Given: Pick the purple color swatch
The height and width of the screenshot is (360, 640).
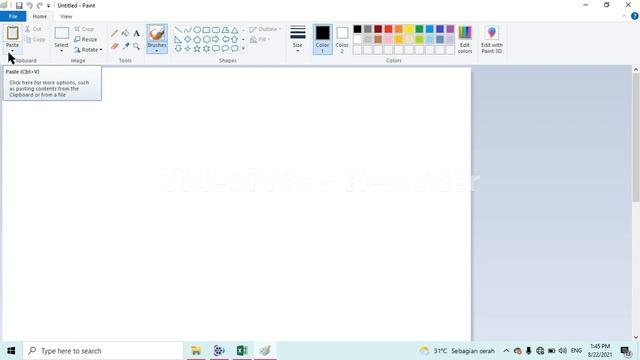Looking at the screenshot, I should point(450,29).
